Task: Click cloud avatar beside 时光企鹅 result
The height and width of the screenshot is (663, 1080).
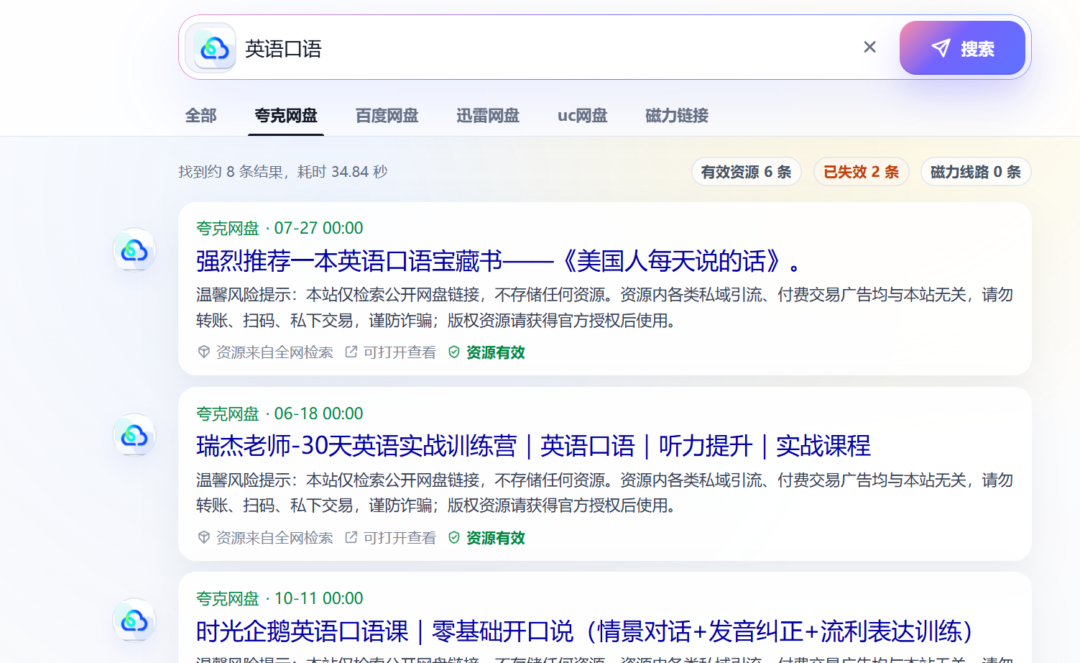Action: click(x=134, y=621)
